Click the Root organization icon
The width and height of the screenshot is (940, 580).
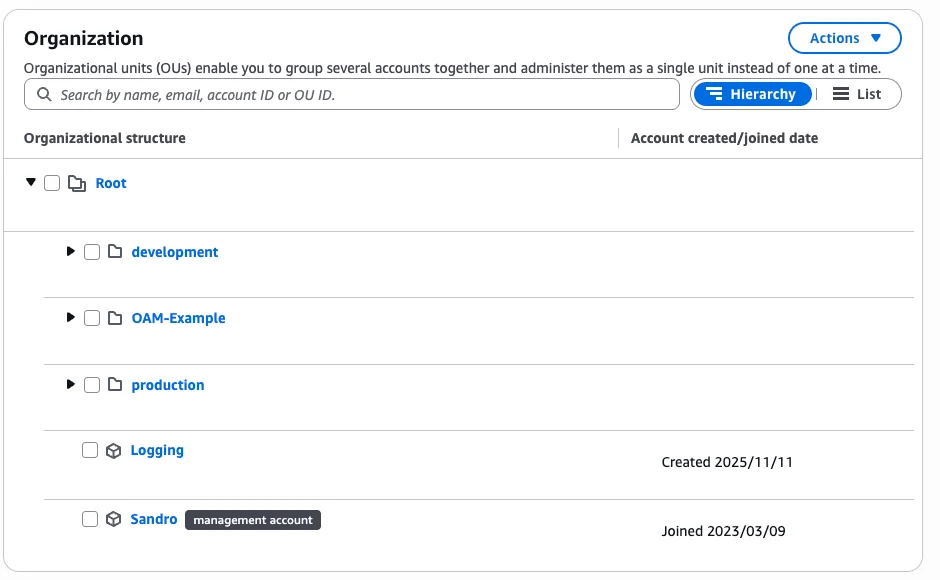77,184
